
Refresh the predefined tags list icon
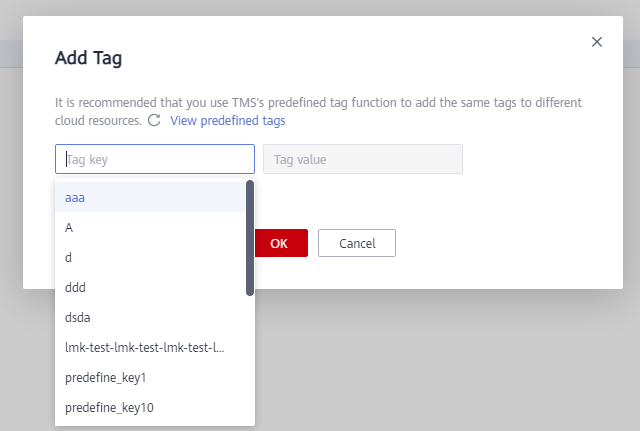tap(154, 120)
